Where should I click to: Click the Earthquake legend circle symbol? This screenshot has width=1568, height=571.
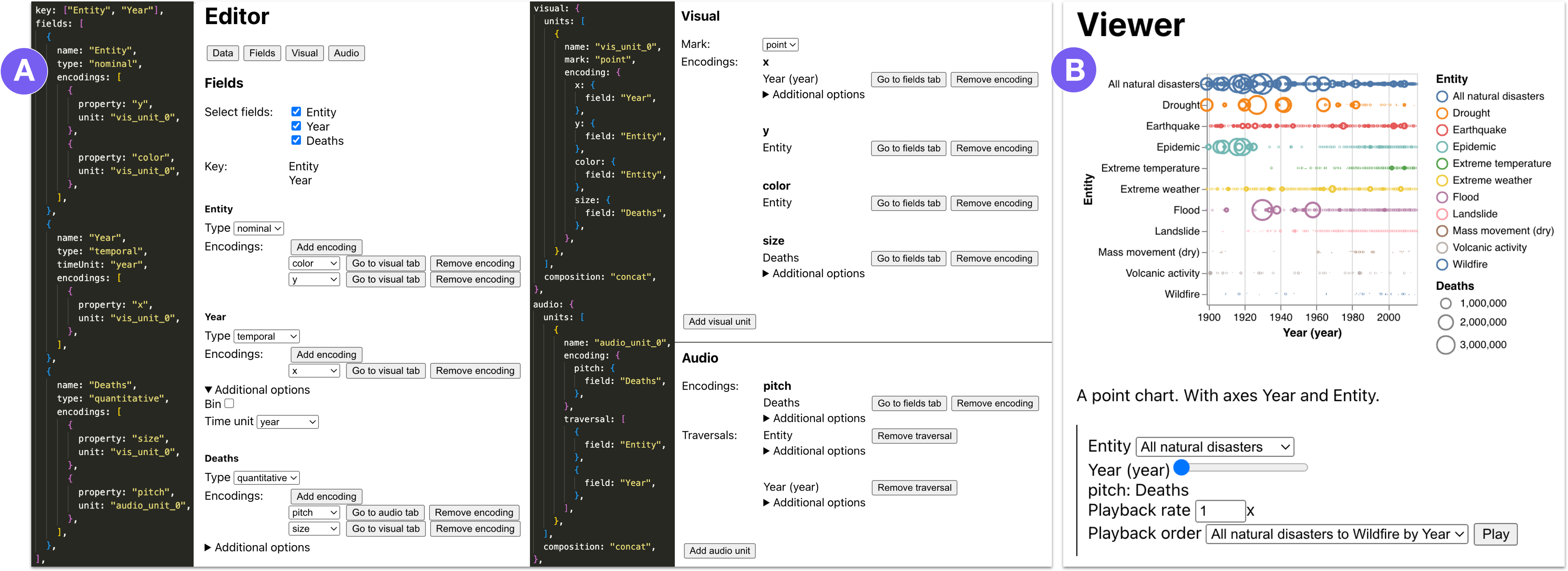tap(1441, 130)
